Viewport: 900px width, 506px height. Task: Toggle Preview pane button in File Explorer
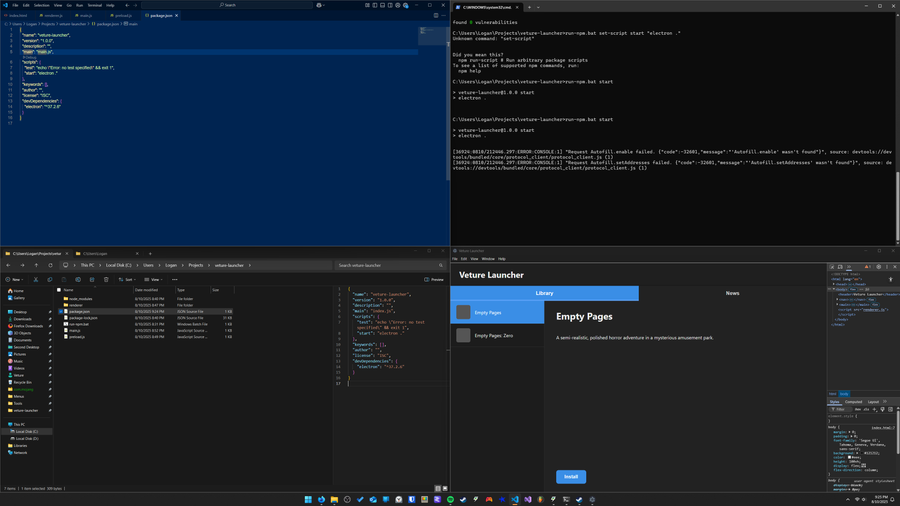point(434,279)
